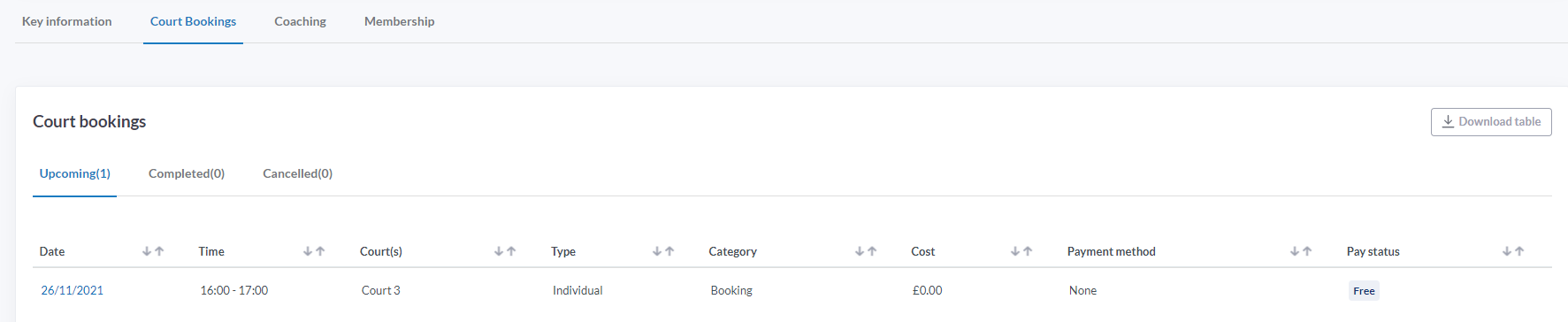Sort the Payment method column

[1301, 251]
